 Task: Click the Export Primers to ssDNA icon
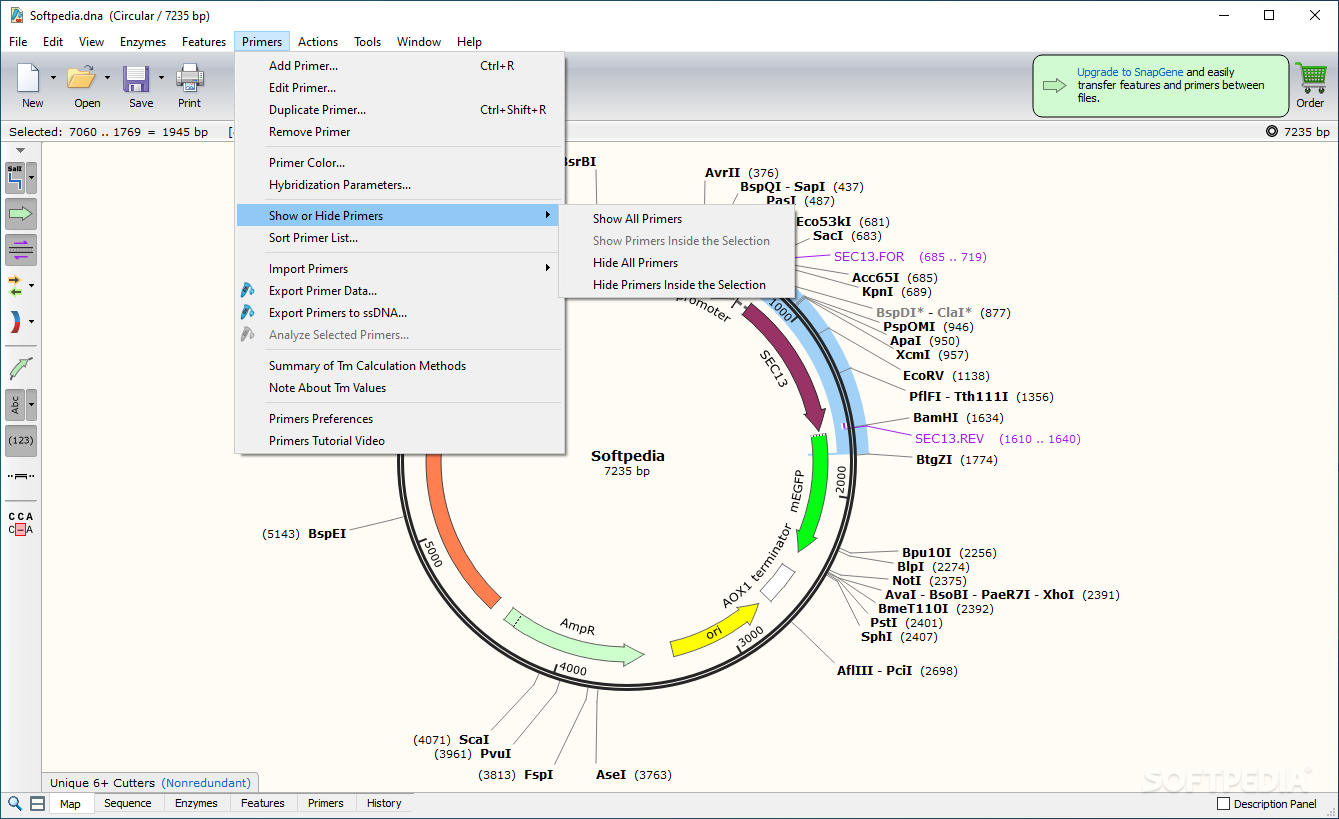[248, 313]
